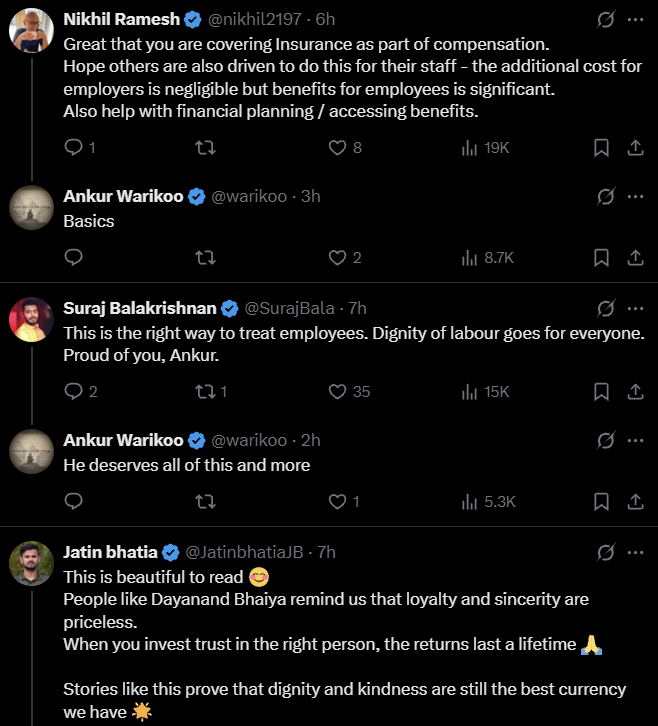Open Suraj Balakrishnan's 7h timestamp link
Image resolution: width=658 pixels, height=726 pixels.
click(x=357, y=308)
